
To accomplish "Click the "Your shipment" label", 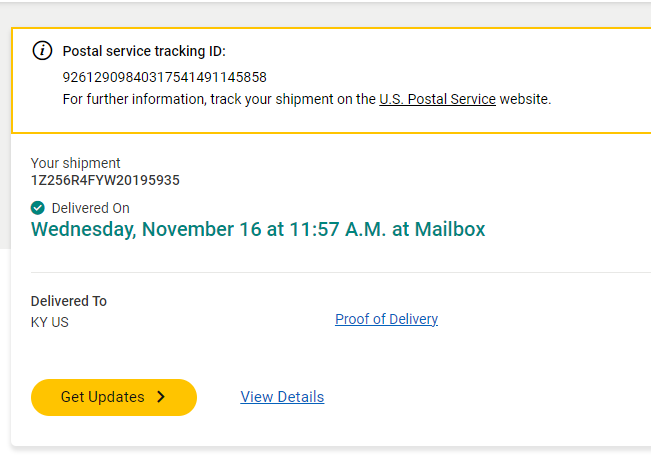I will tap(75, 163).
